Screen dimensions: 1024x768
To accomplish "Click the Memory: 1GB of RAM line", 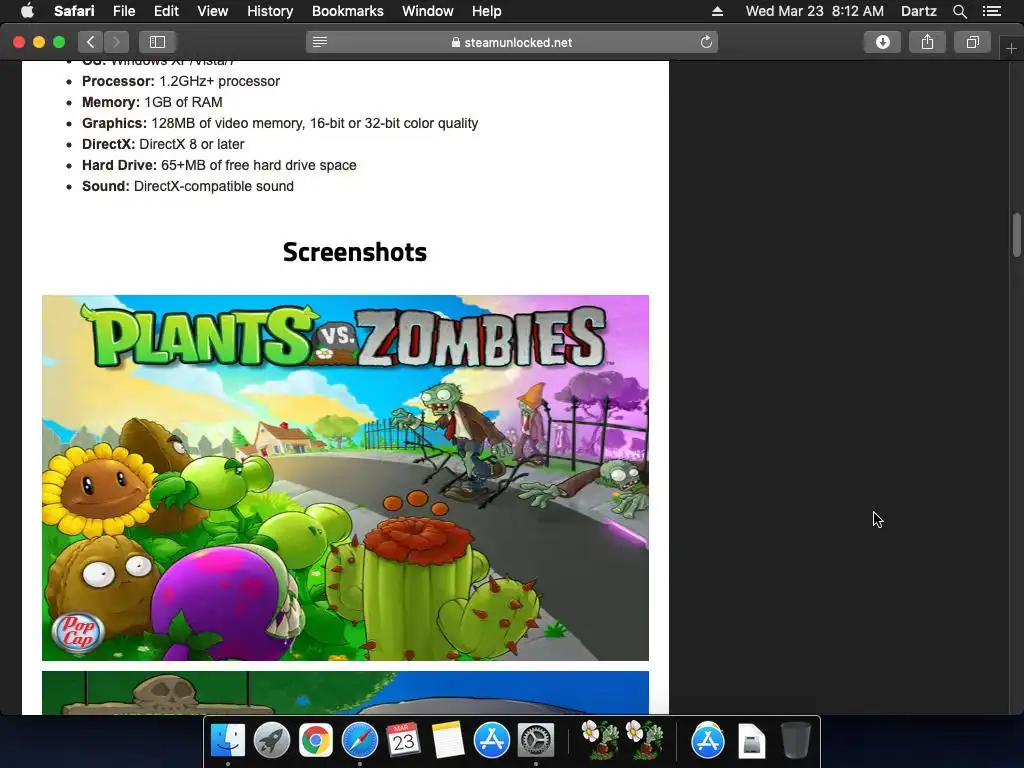I will tap(152, 102).
